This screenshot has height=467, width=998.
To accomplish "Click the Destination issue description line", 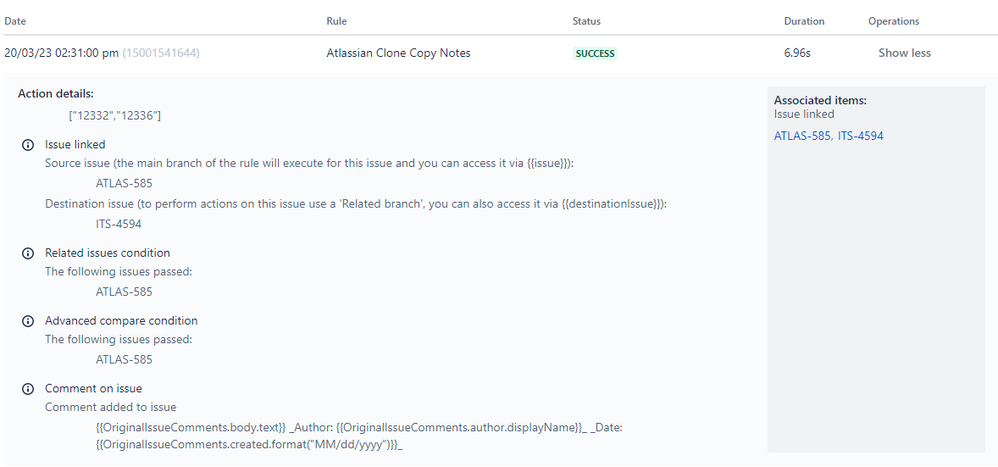I will [356, 204].
